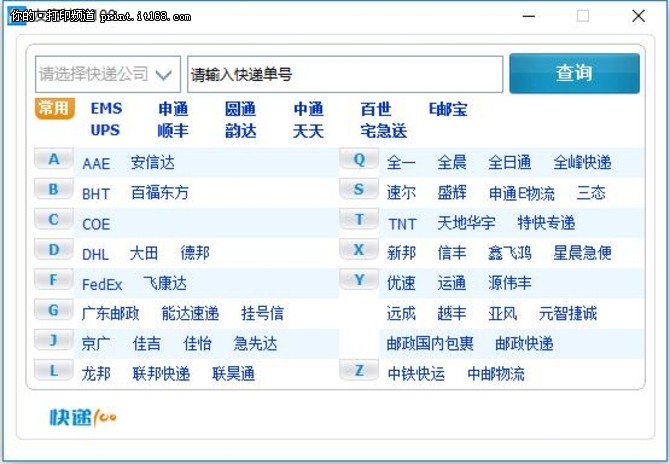
Task: Select UPS courier
Action: pyautogui.click(x=105, y=130)
